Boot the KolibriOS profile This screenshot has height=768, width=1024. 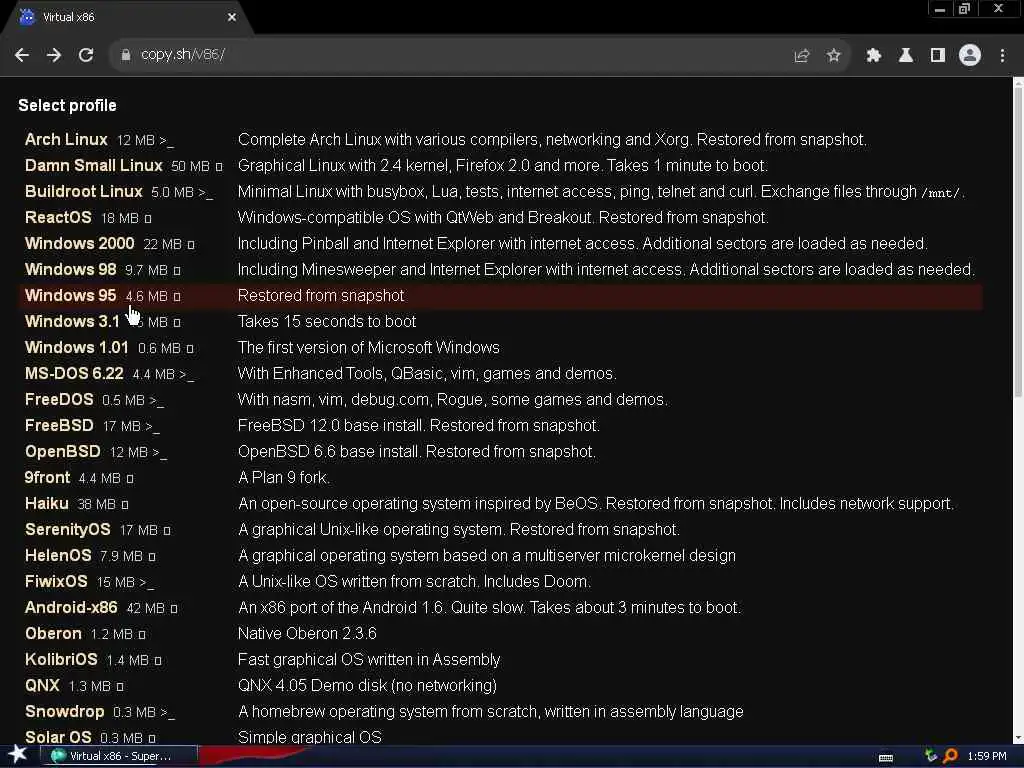pos(61,660)
